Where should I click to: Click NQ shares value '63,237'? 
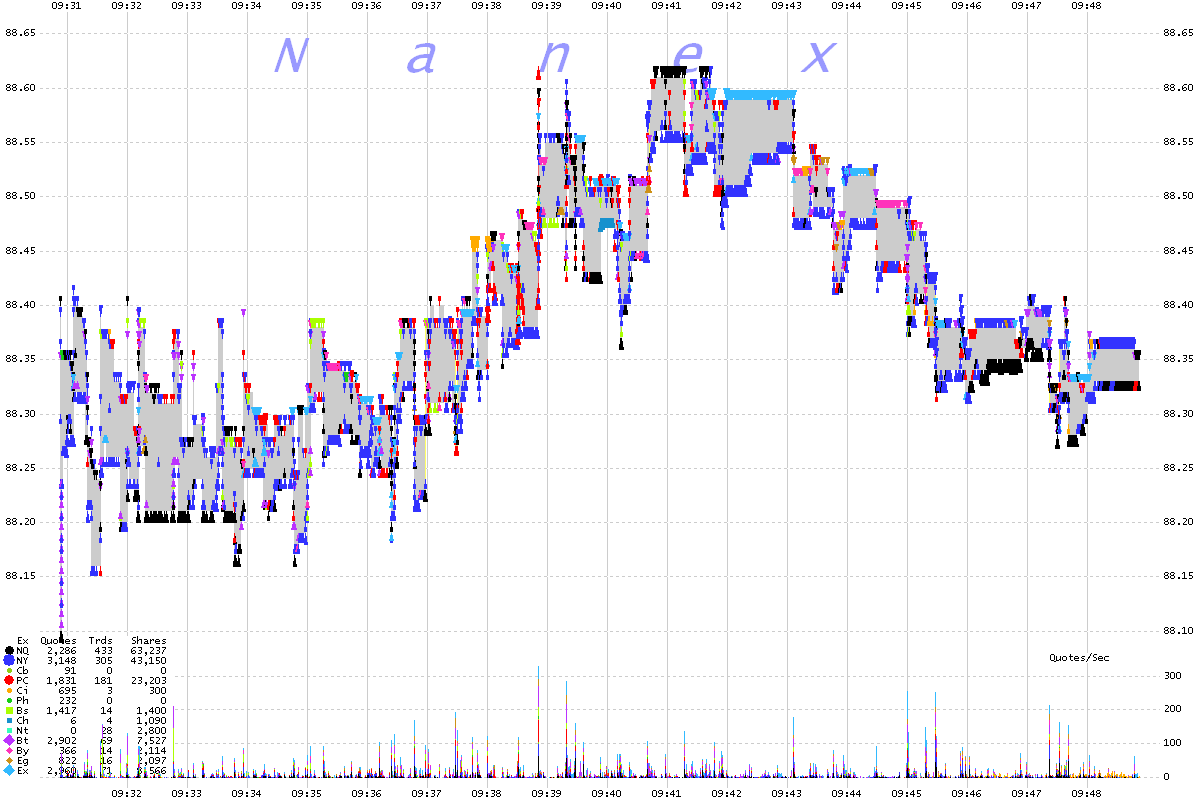149,650
